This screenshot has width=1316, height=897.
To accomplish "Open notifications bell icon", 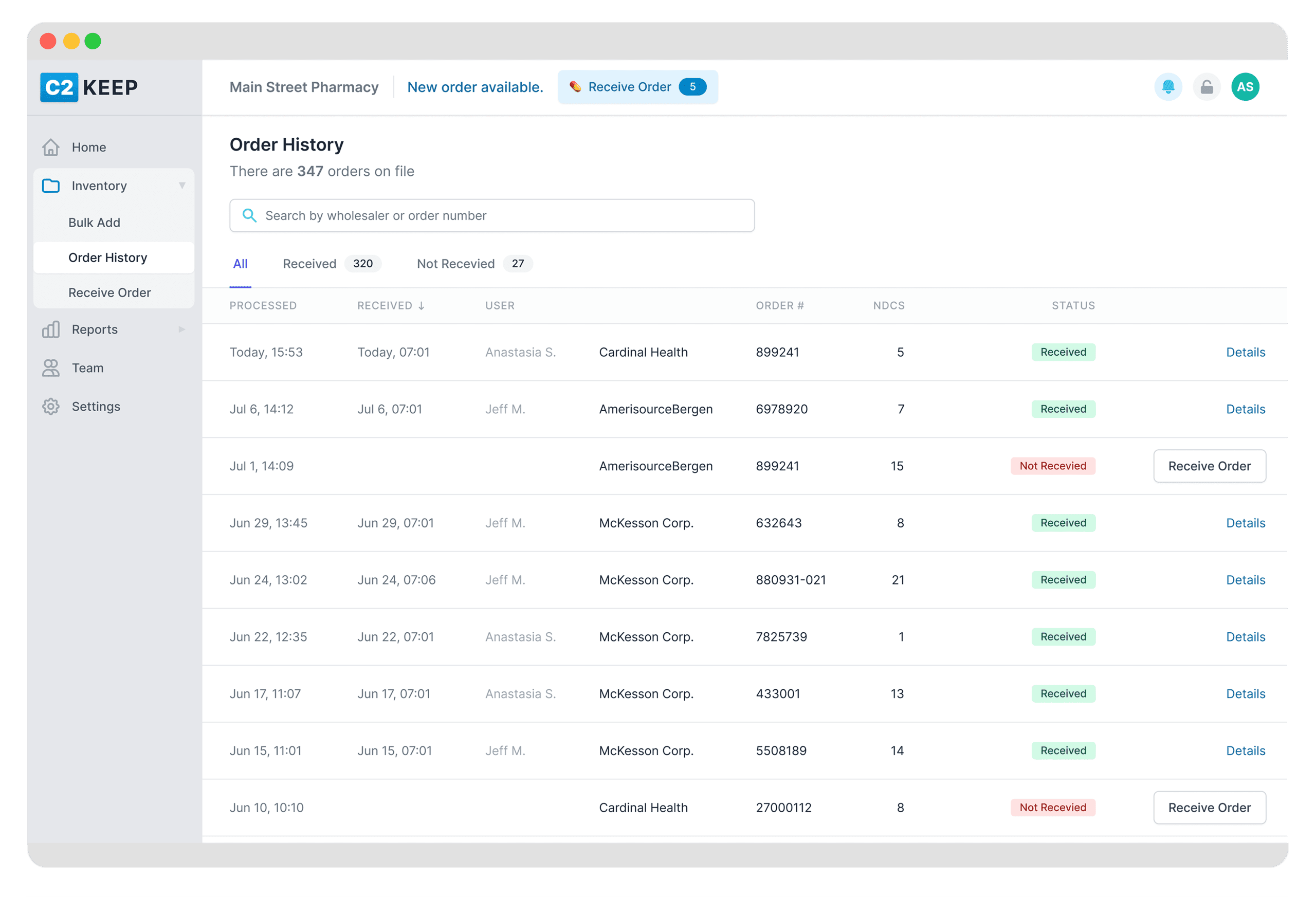I will pyautogui.click(x=1167, y=87).
